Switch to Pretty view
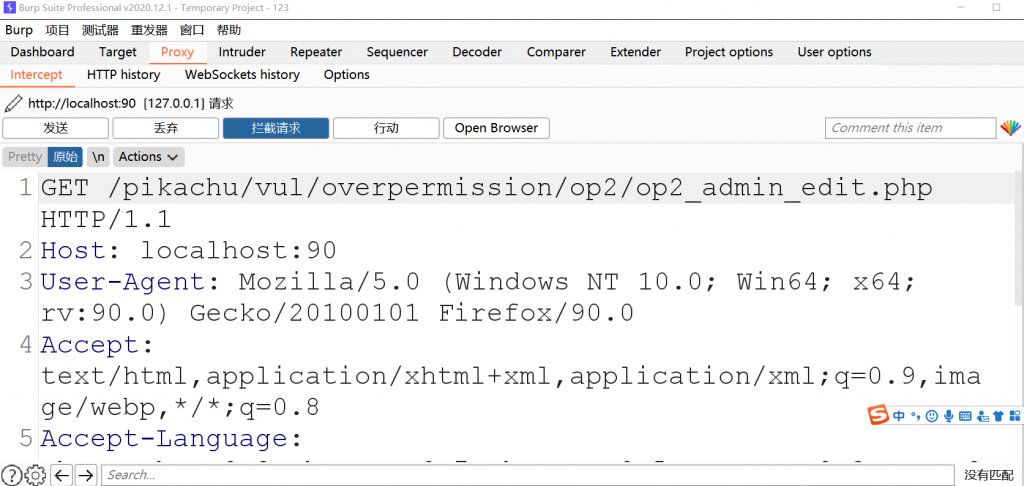Screen dimensions: 1024x486 25,157
